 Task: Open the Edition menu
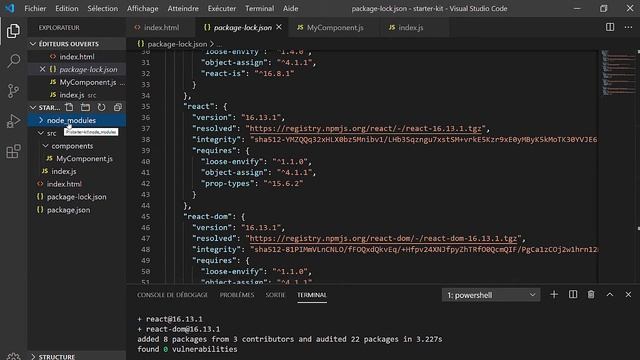point(67,8)
